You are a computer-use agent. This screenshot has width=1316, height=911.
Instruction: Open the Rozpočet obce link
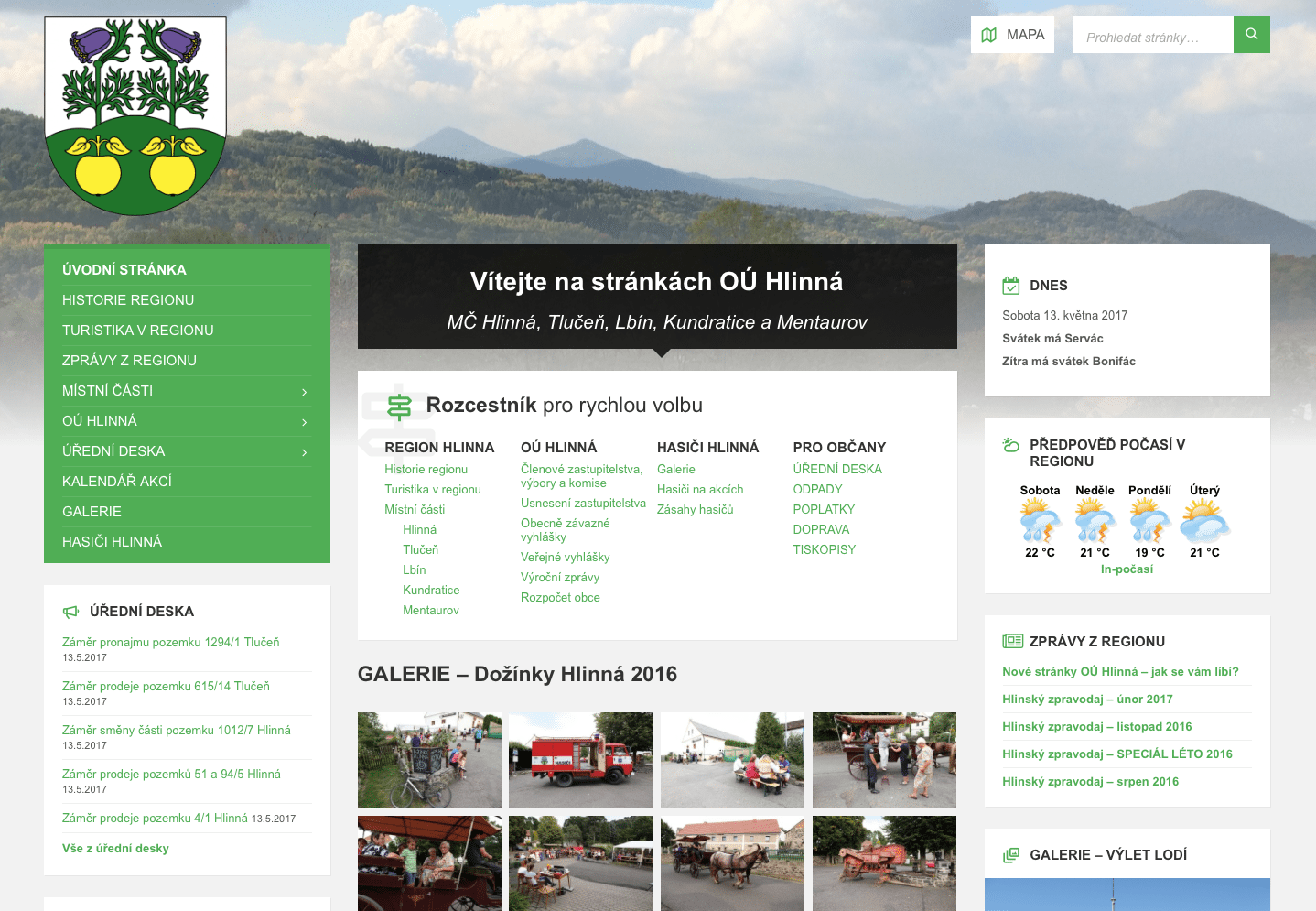(560, 598)
